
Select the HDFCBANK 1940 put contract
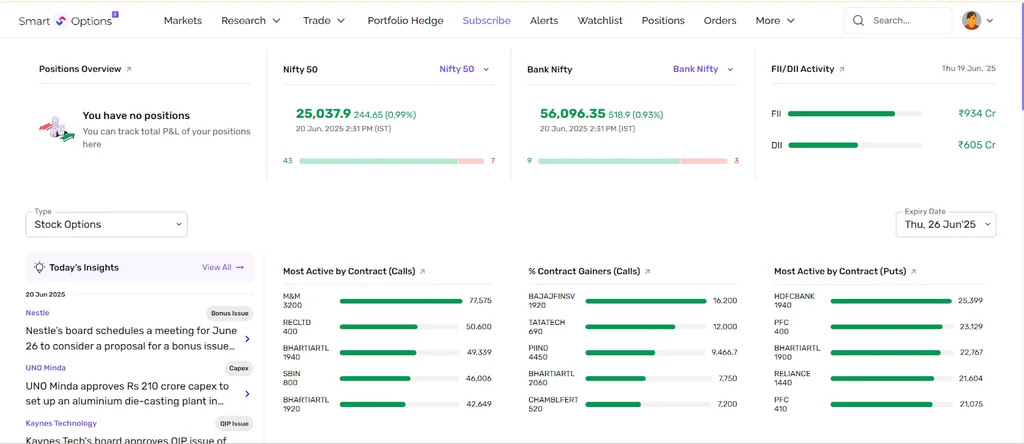point(878,300)
